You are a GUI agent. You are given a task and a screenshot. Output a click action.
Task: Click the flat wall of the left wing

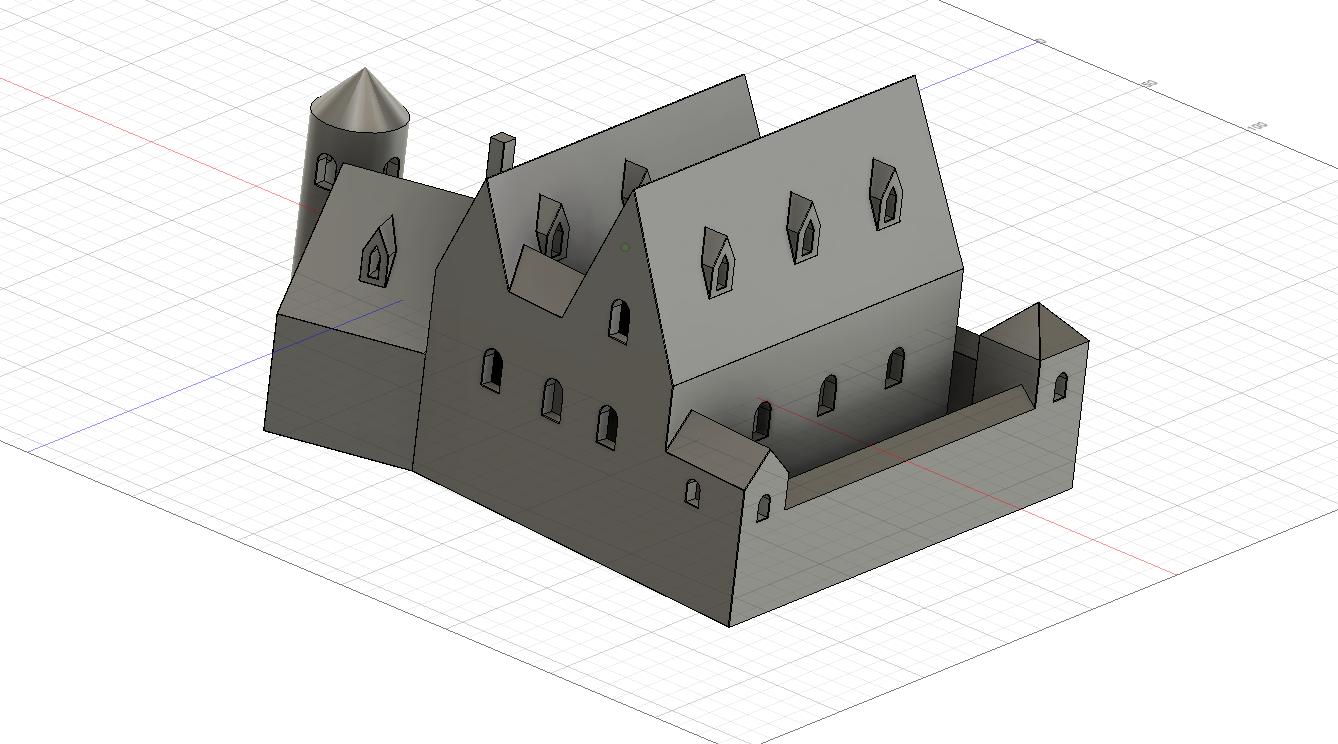point(340,390)
